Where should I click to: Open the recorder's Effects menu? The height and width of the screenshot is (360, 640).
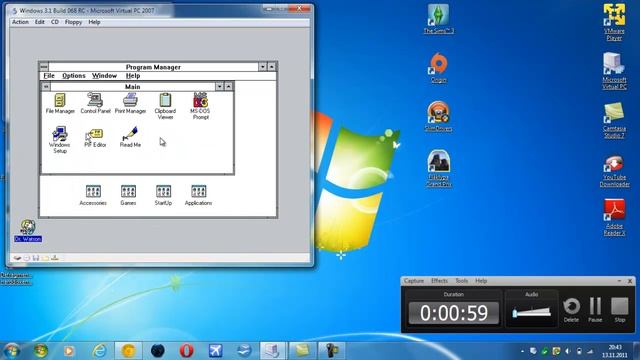coord(440,281)
